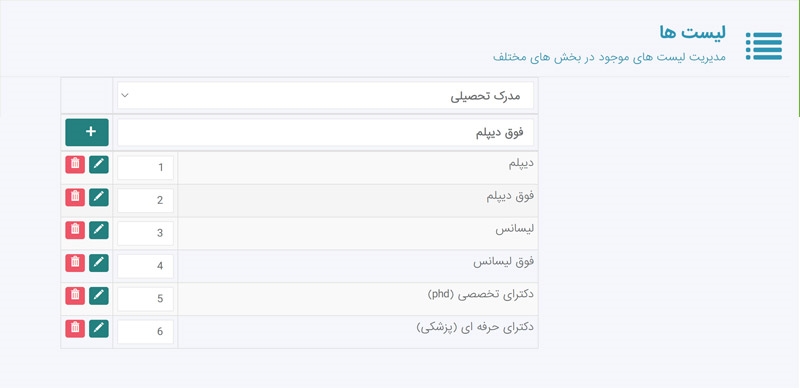Click the pencil icon for فوق لیسانس
This screenshot has width=800, height=388.
(99, 263)
